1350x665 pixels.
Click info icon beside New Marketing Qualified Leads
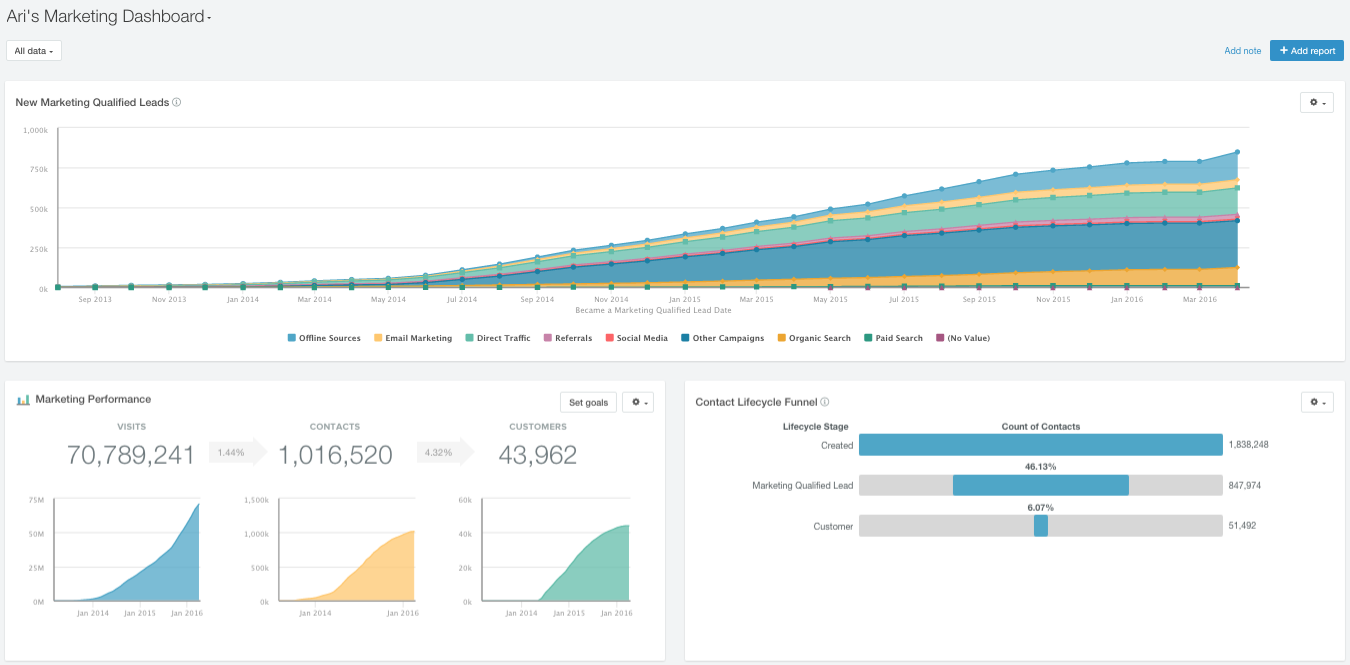coord(177,102)
